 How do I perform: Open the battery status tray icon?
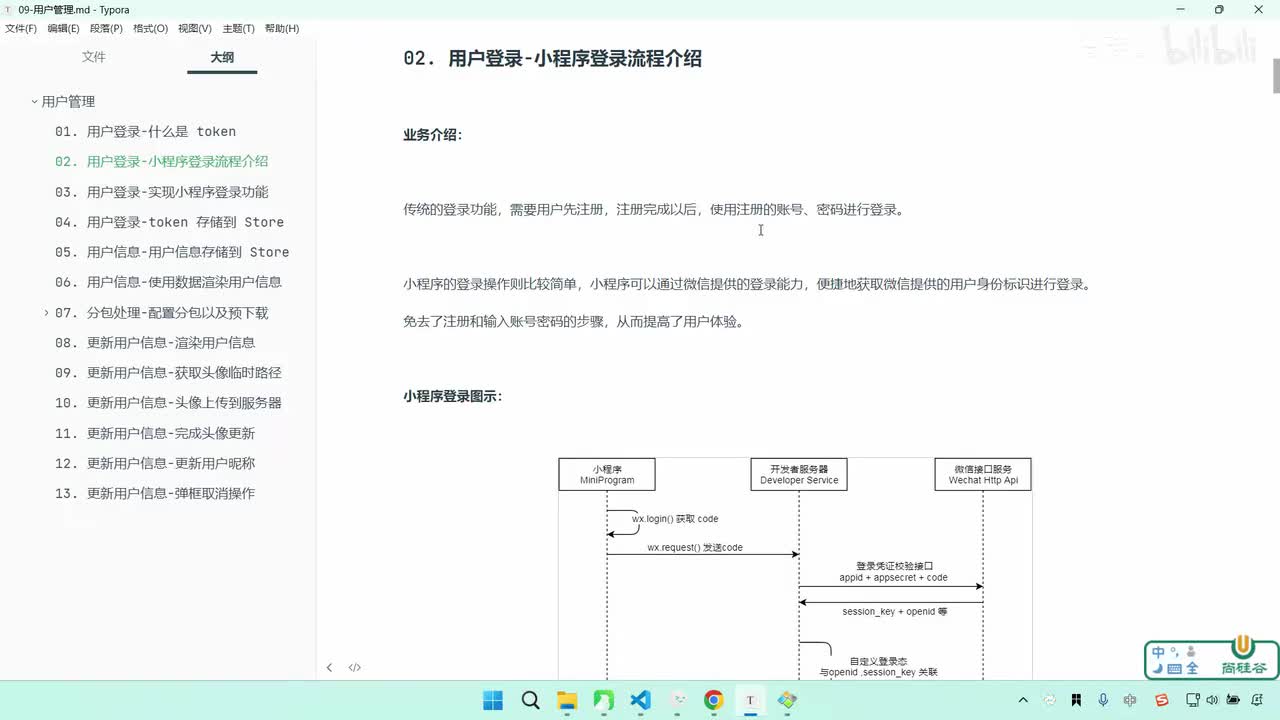tap(1234, 700)
